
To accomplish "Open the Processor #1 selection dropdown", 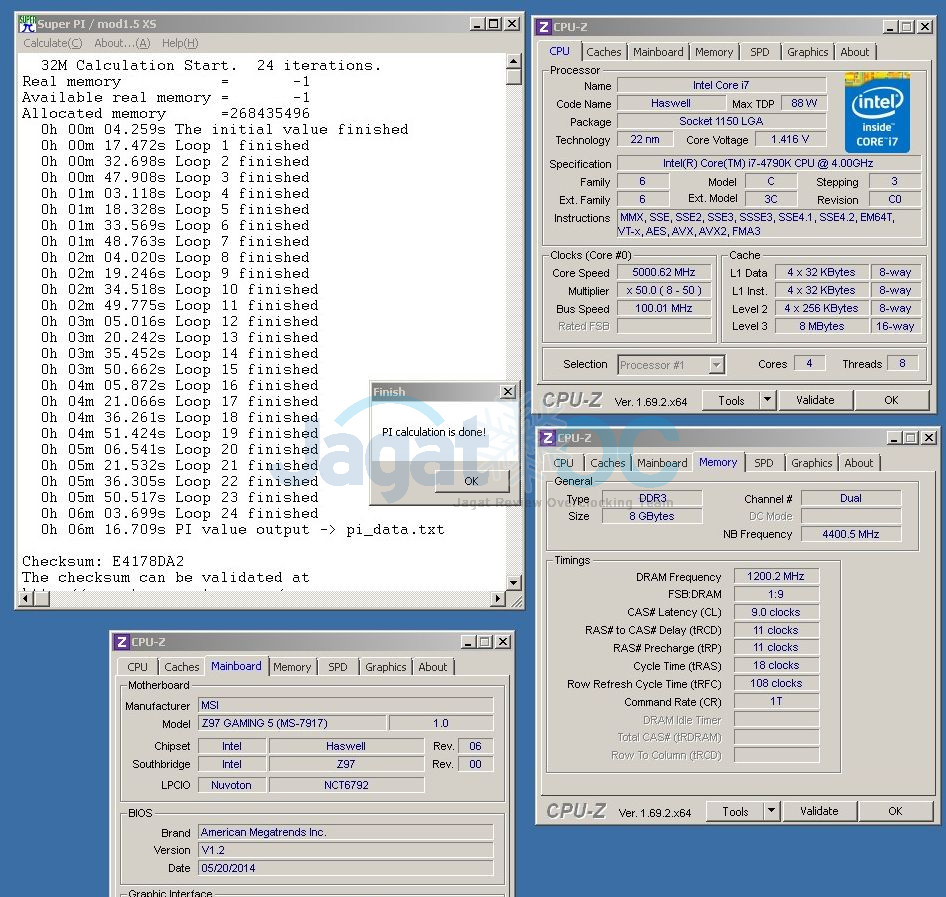I will 716,365.
